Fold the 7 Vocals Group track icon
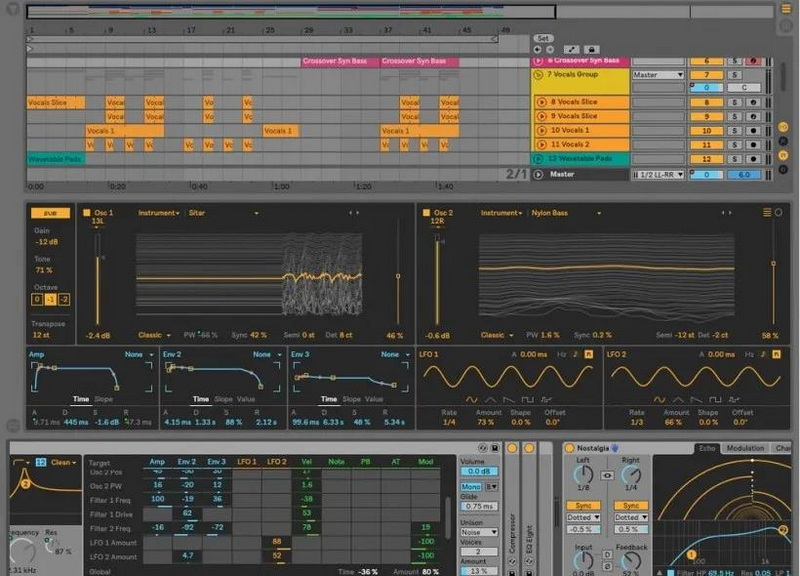 [x=538, y=75]
